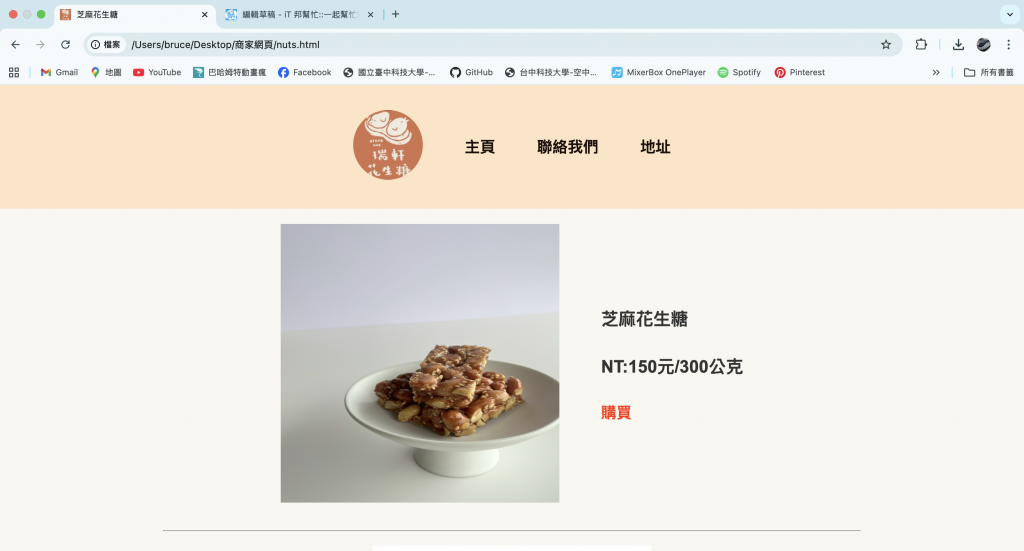Open the GitHub bookmark
Screen dimensions: 1024x551
472,72
